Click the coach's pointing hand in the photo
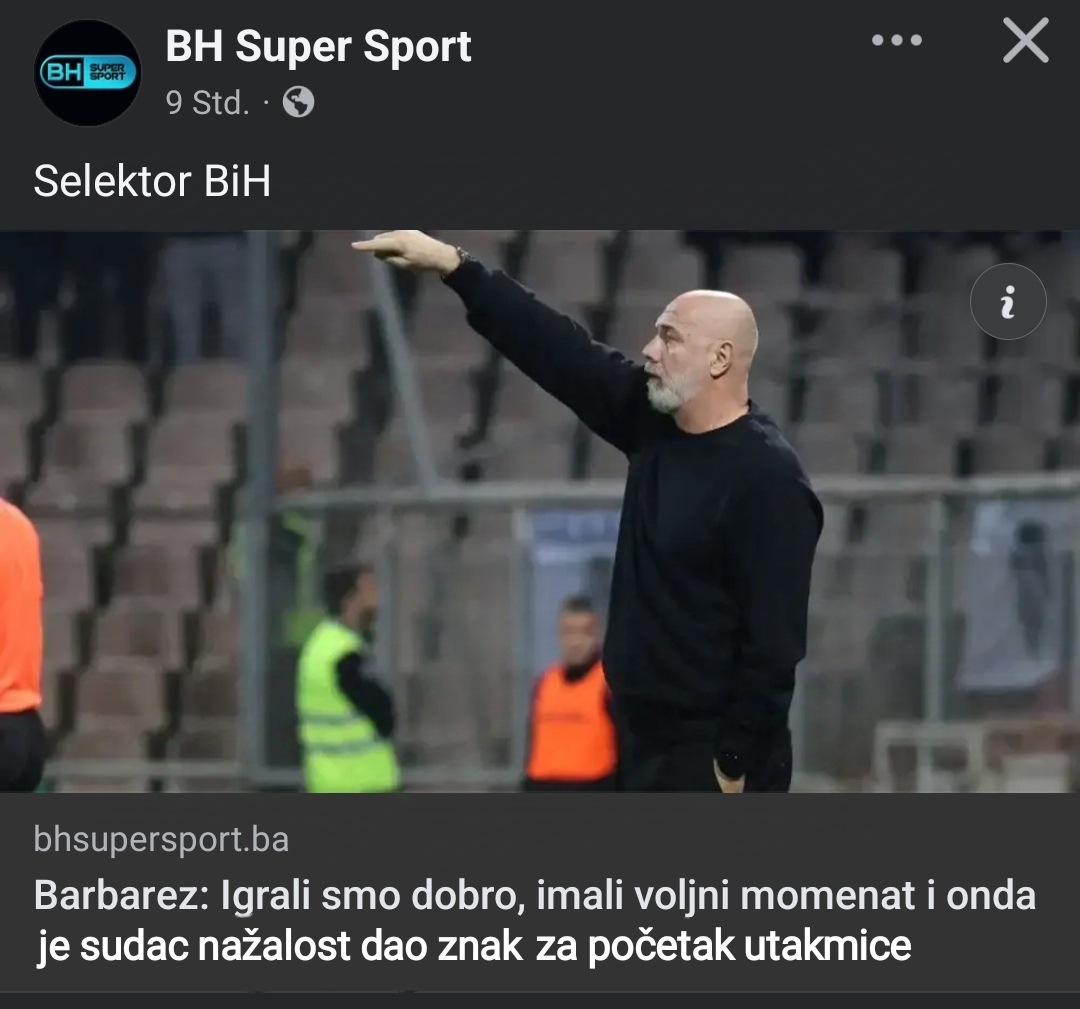 coord(405,249)
